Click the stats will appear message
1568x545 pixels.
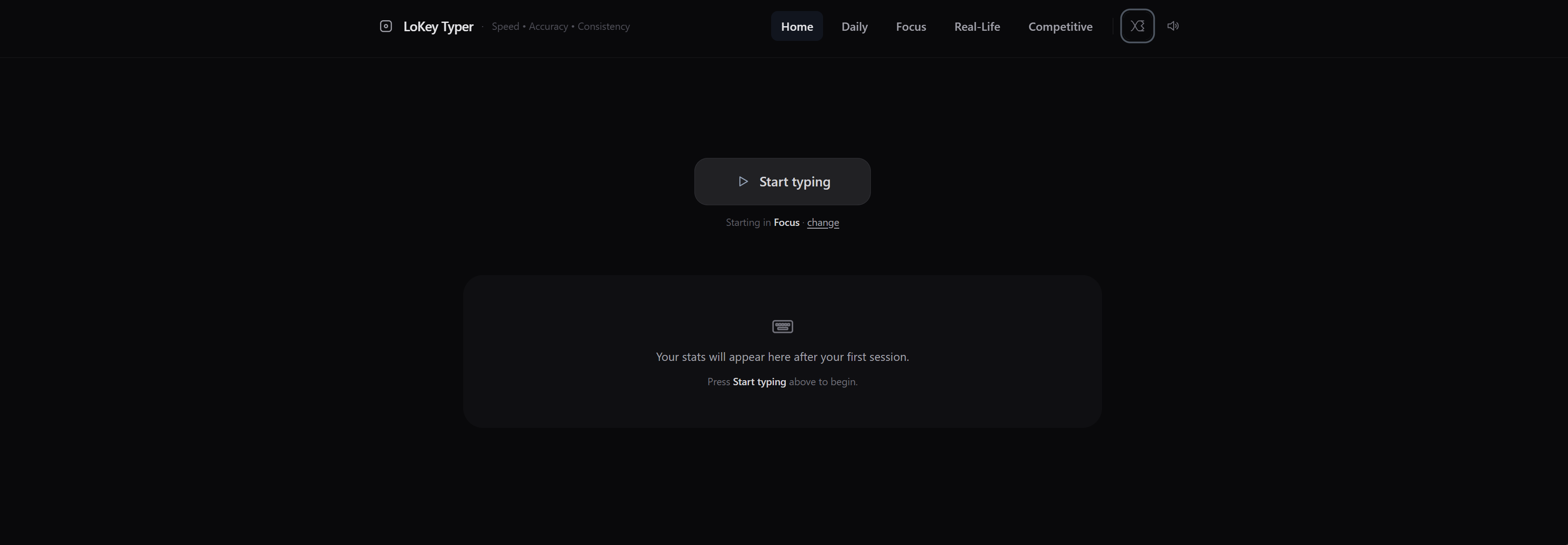click(782, 357)
